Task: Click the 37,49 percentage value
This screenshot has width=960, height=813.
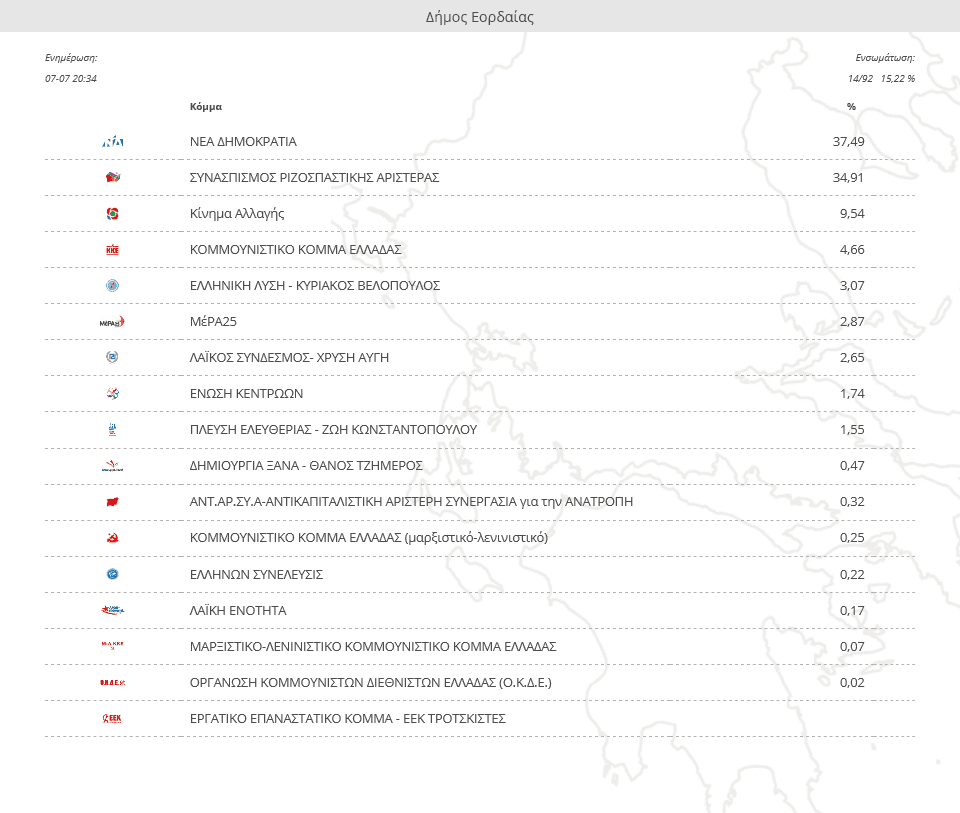Action: point(849,142)
